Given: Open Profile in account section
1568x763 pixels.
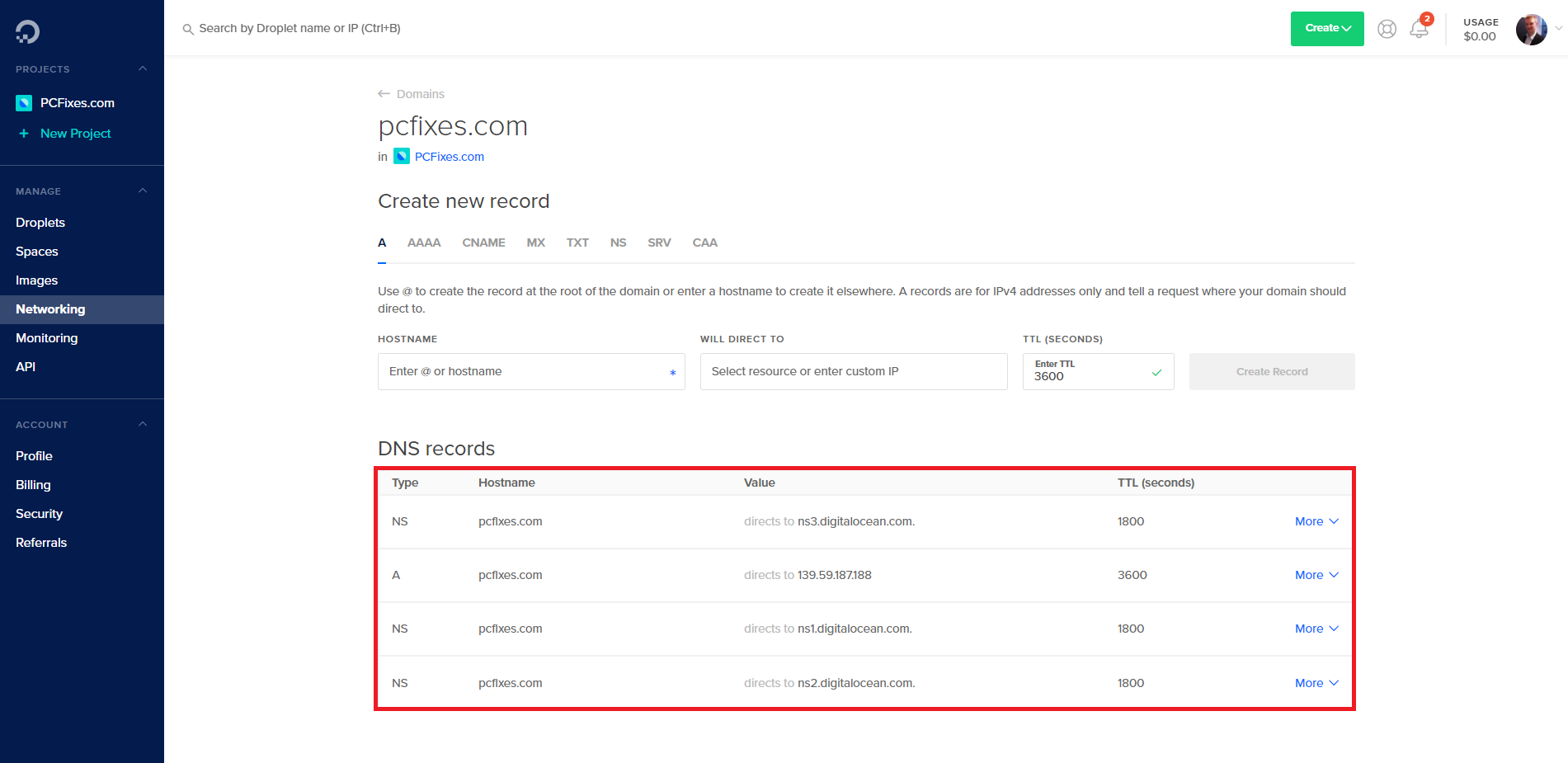Looking at the screenshot, I should tap(34, 456).
